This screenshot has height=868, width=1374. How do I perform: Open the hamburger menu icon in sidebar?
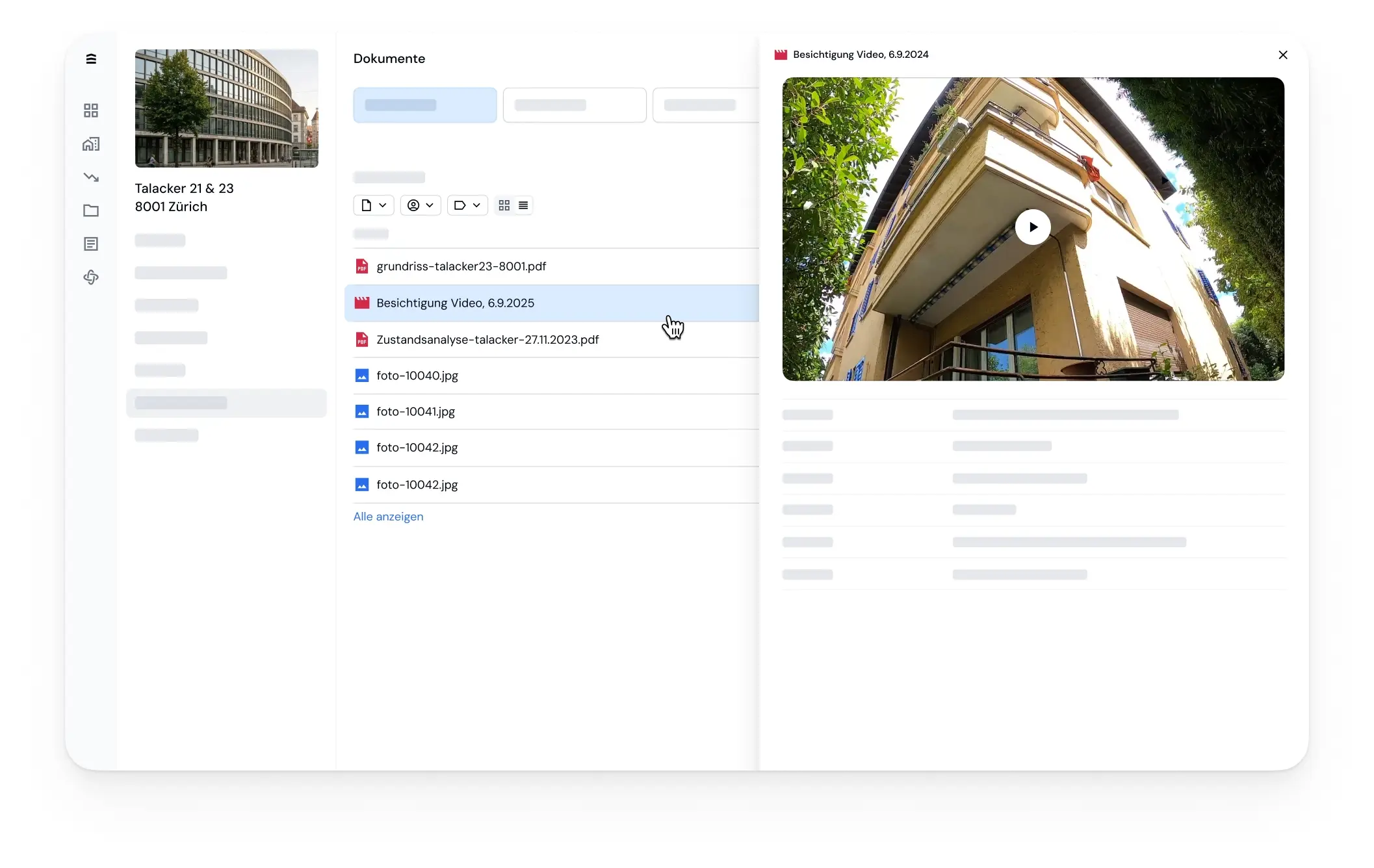click(x=91, y=58)
